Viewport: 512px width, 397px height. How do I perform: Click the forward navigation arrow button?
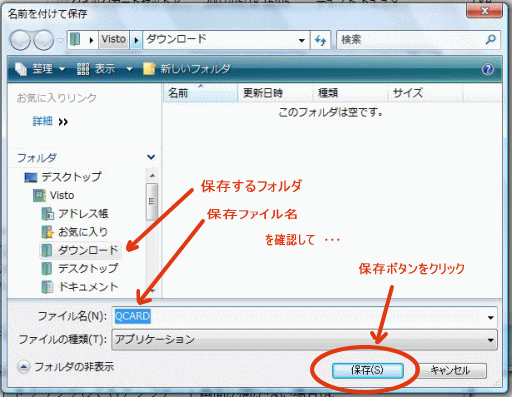[44, 40]
